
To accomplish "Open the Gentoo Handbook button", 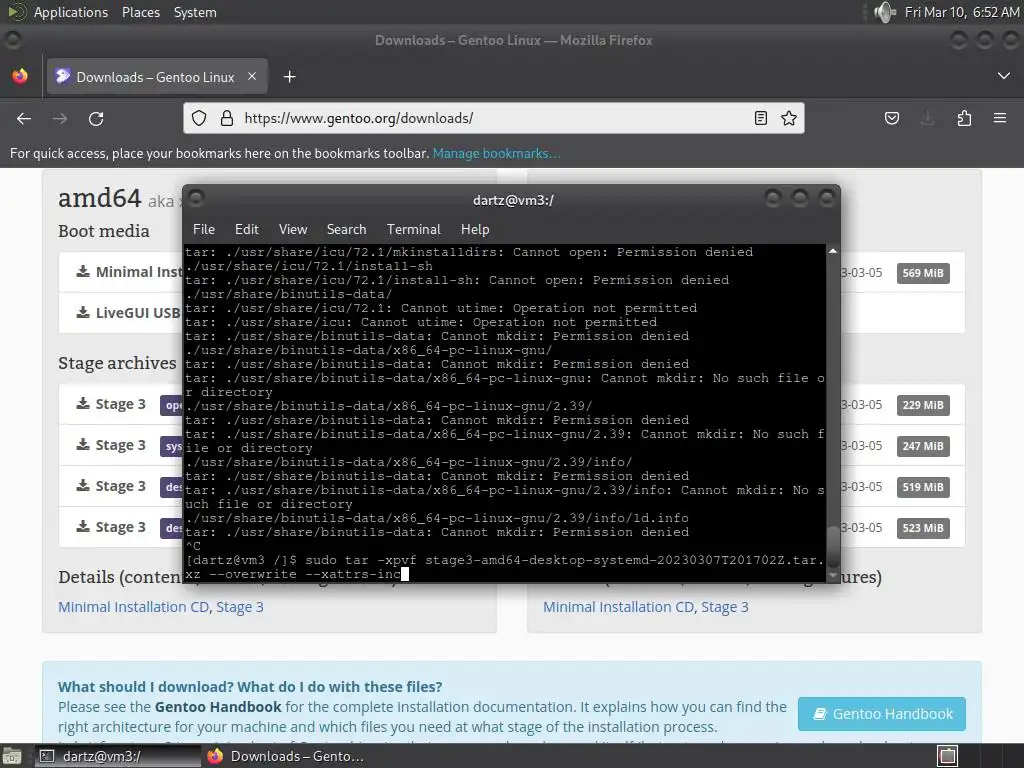I will [x=882, y=714].
